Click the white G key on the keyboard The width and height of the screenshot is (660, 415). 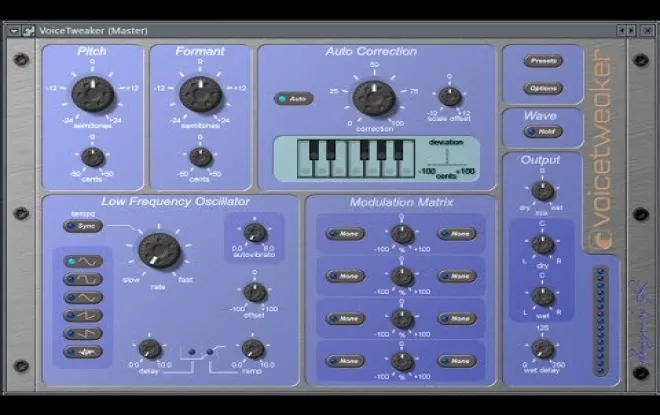(x=373, y=169)
